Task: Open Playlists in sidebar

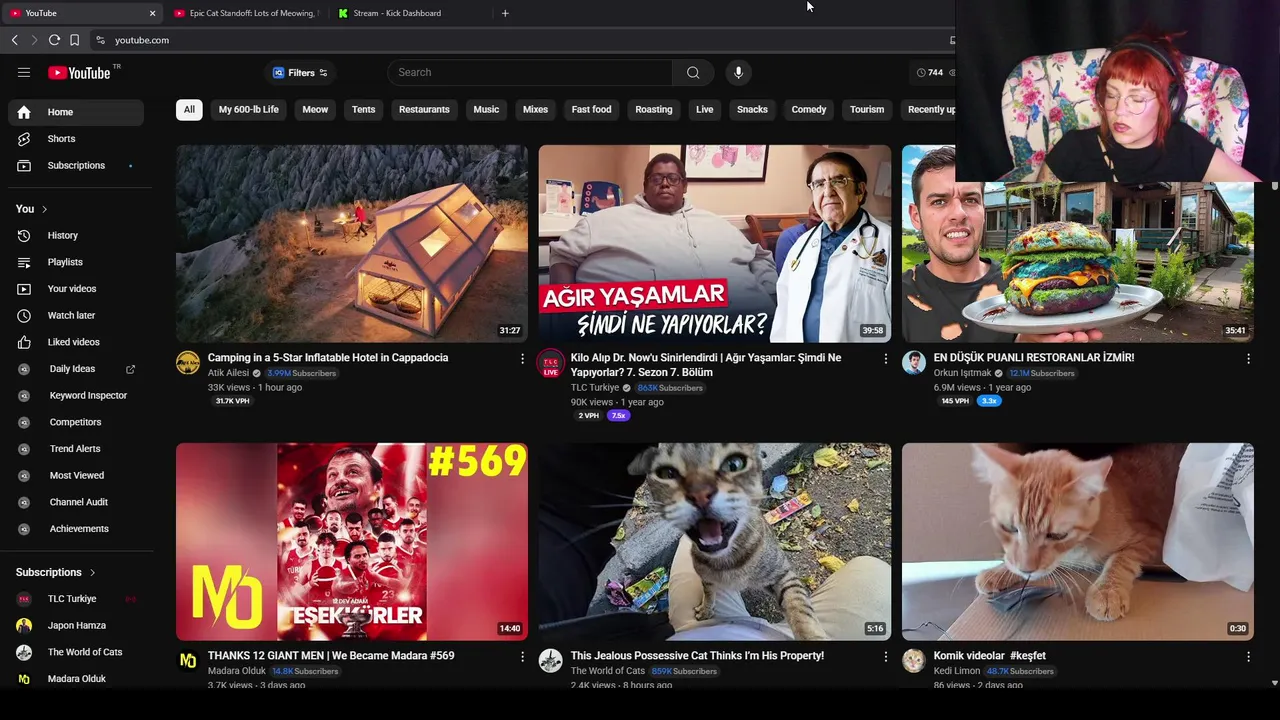Action: tap(76, 262)
